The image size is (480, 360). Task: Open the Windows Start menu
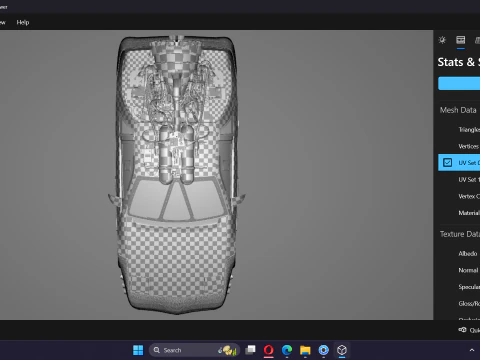point(138,350)
